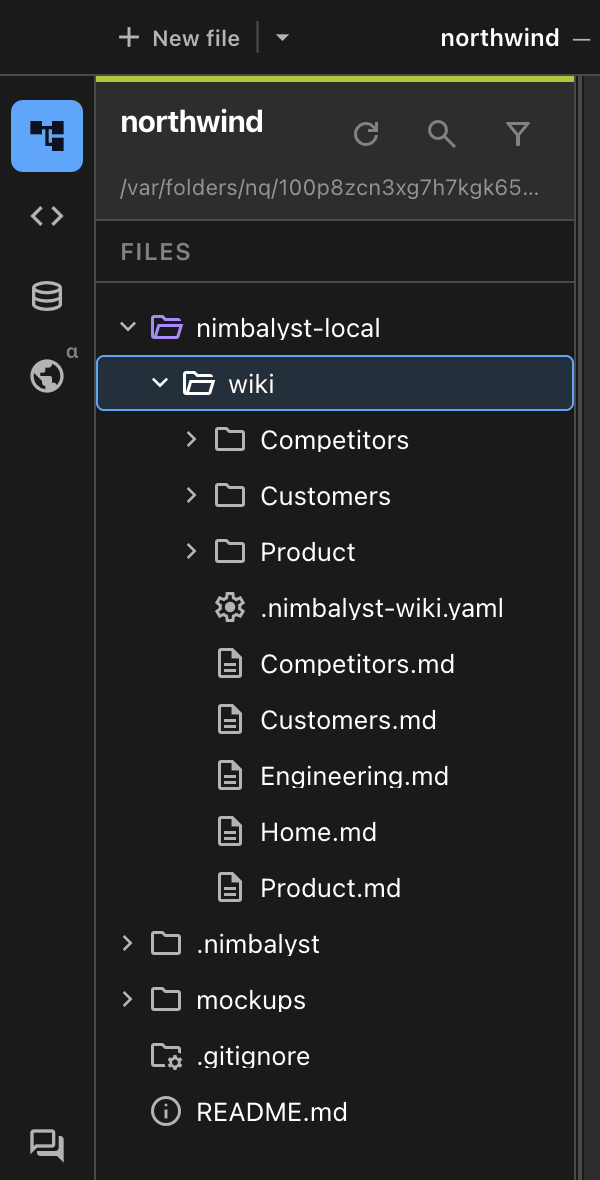
Task: Click the filter funnel icon
Action: point(518,134)
